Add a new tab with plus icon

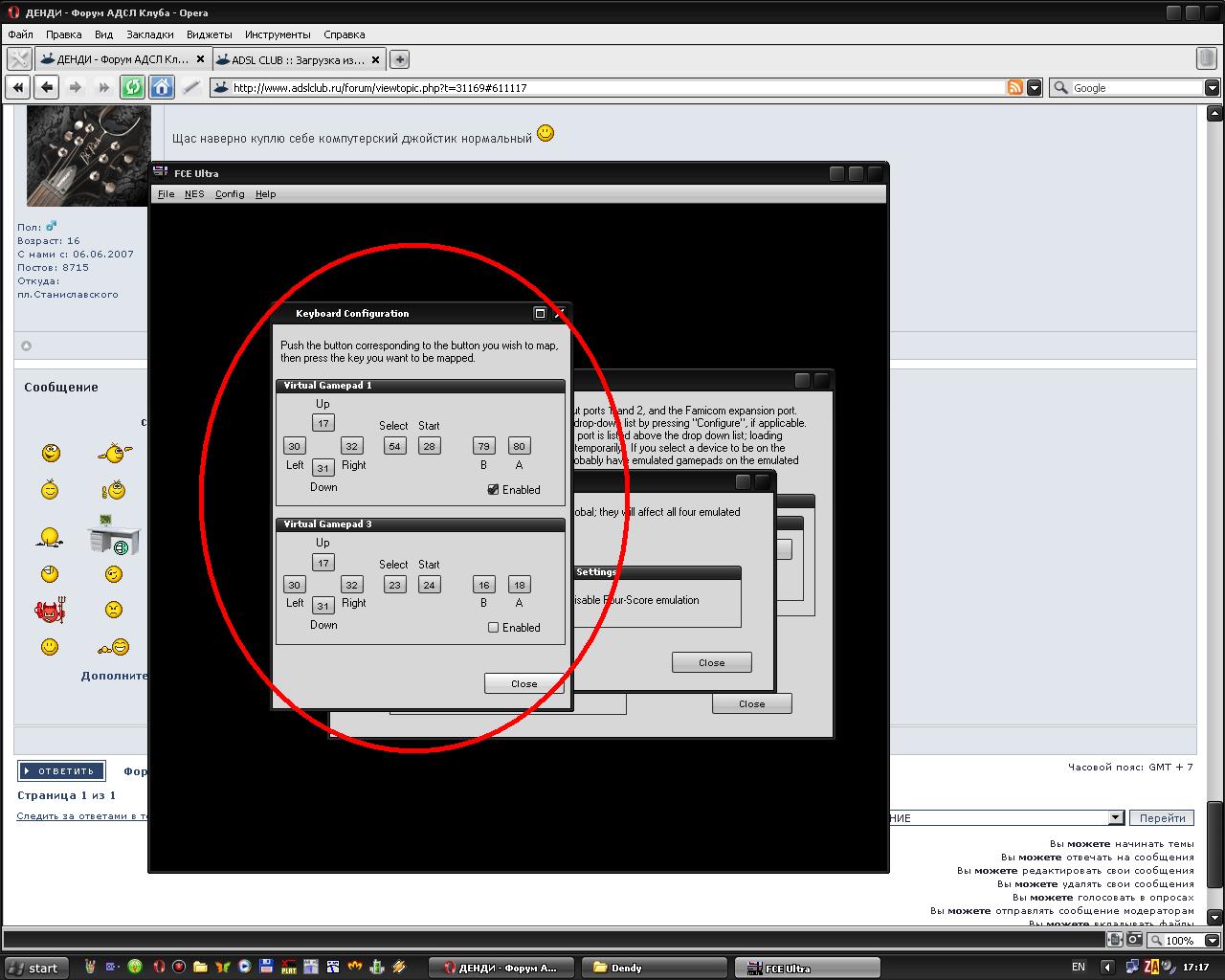point(400,59)
